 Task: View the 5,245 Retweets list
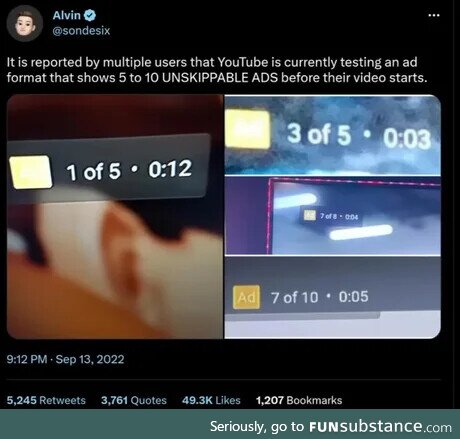click(x=46, y=400)
